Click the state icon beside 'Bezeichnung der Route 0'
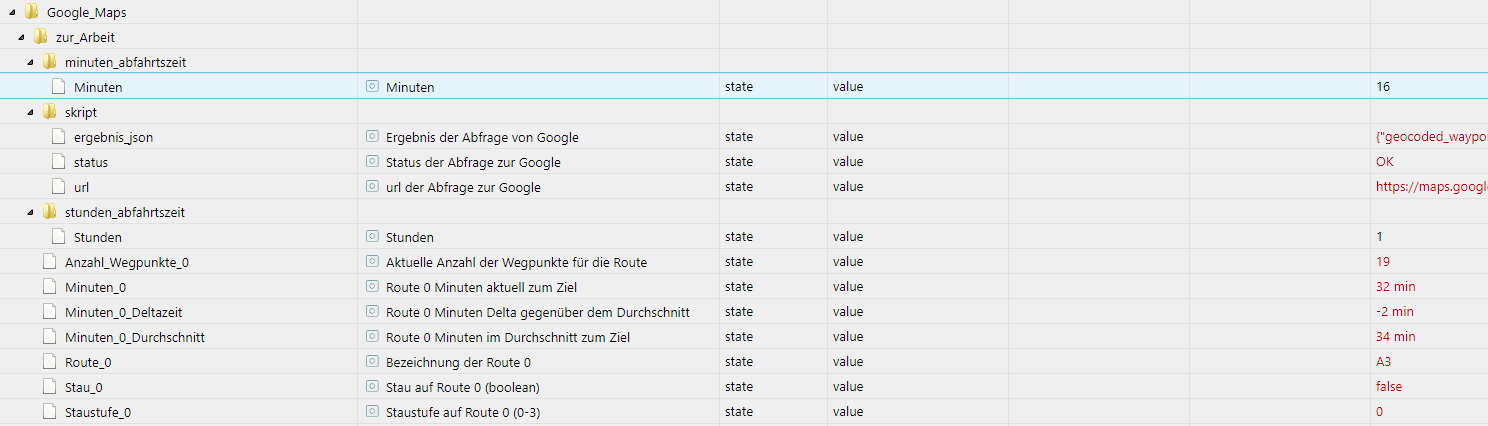 pyautogui.click(x=373, y=362)
